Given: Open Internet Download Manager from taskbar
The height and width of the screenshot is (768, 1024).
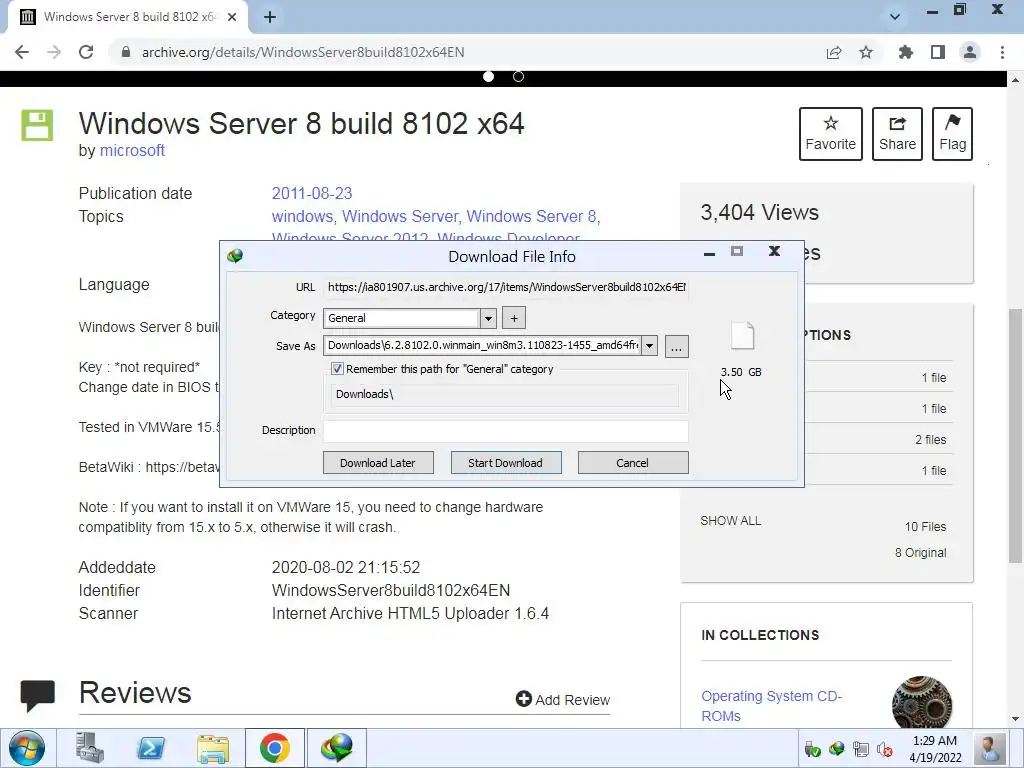Looking at the screenshot, I should [x=337, y=748].
